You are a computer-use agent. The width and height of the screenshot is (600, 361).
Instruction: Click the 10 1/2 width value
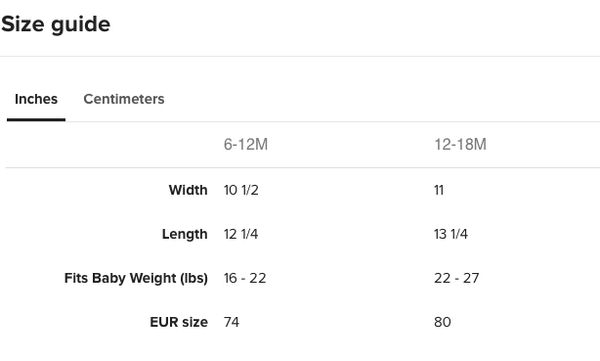click(241, 190)
